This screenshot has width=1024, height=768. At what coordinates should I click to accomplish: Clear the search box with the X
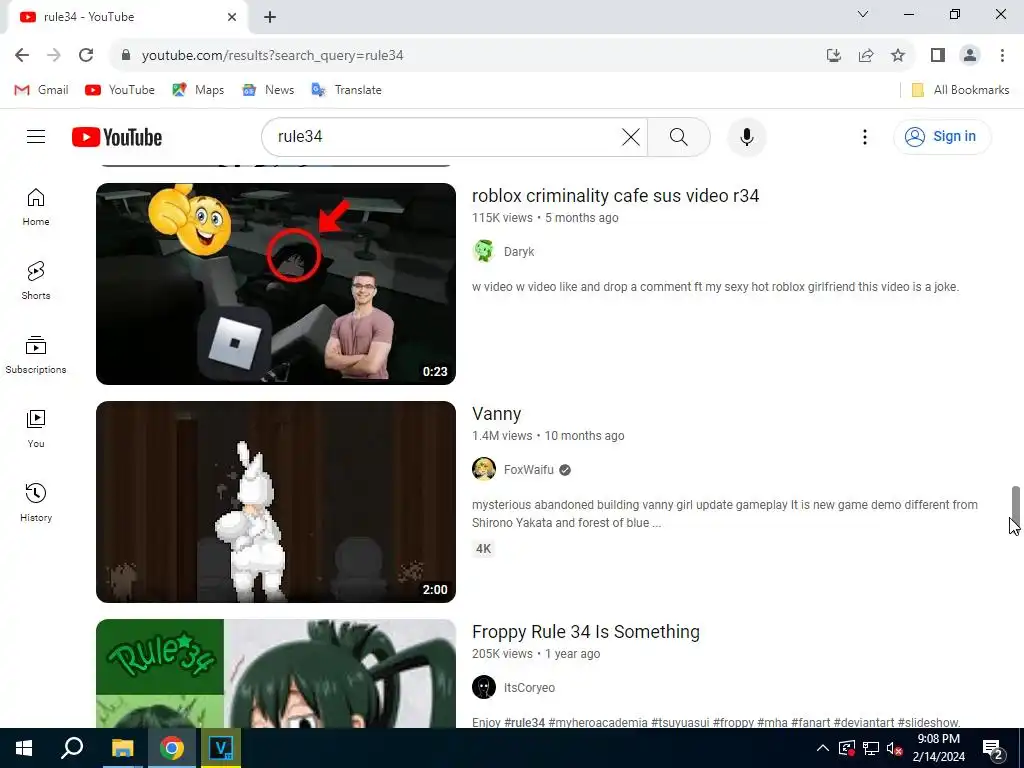pos(631,136)
